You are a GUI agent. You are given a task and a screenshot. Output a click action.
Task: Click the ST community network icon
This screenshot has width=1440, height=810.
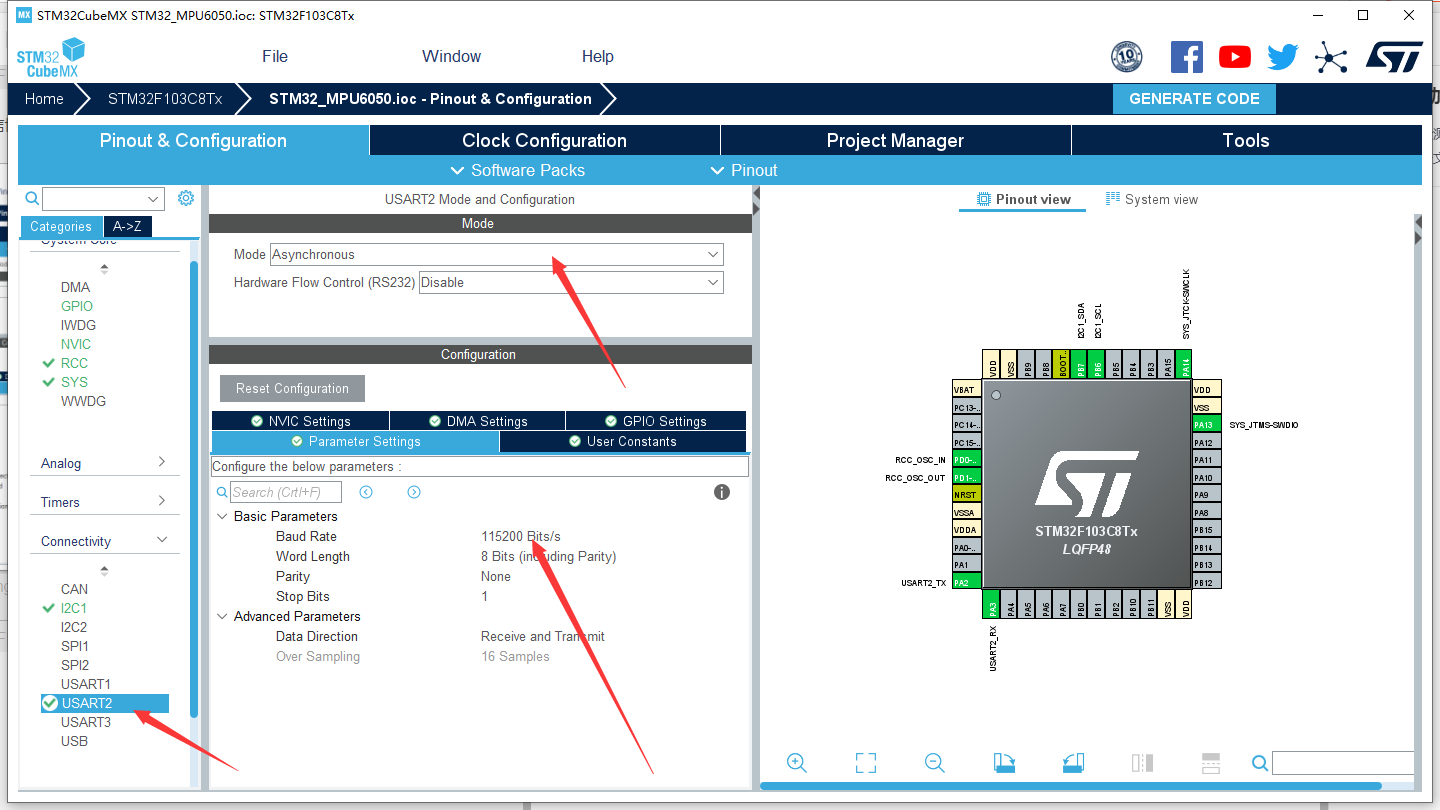tap(1331, 57)
